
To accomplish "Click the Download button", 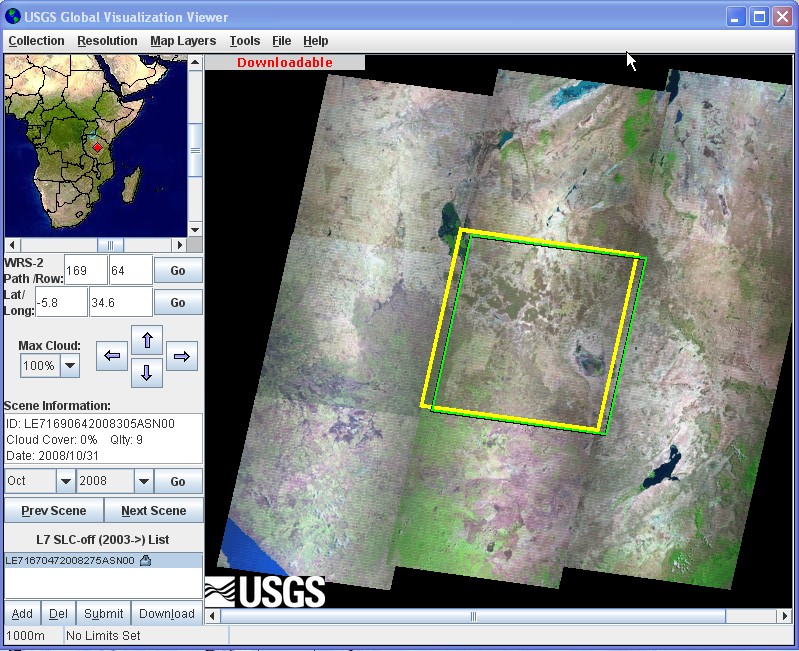I will [167, 614].
